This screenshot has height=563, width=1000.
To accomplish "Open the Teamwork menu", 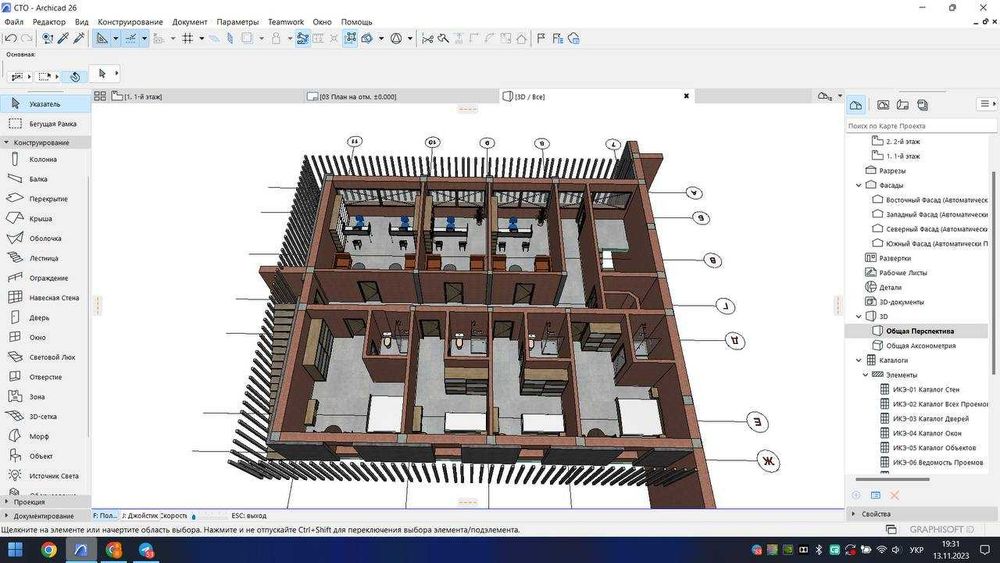I will [x=286, y=22].
